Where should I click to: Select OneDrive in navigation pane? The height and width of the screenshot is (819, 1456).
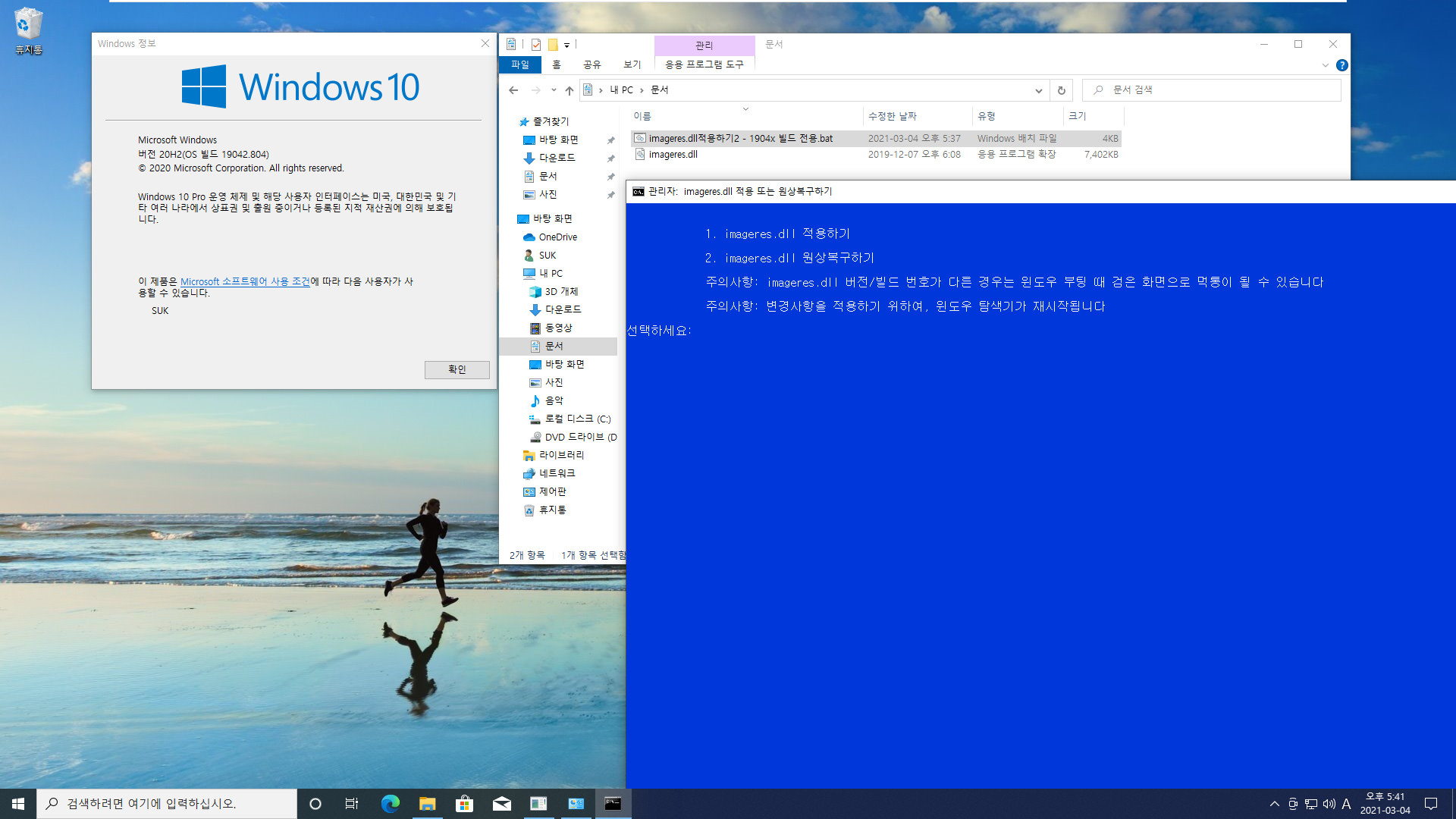557,237
